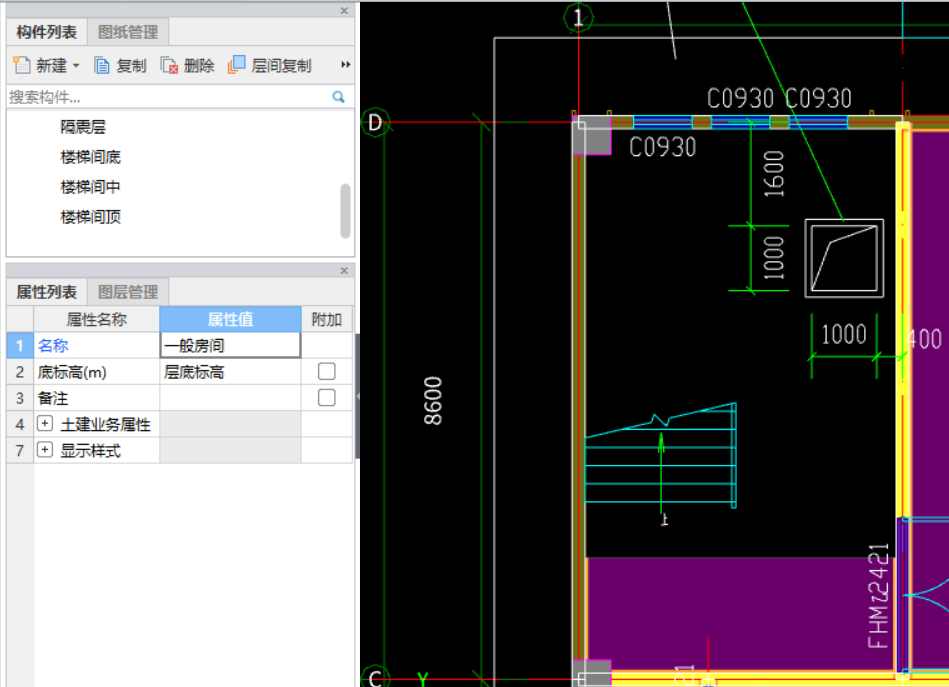Click the 删除 delete button

tap(188, 65)
